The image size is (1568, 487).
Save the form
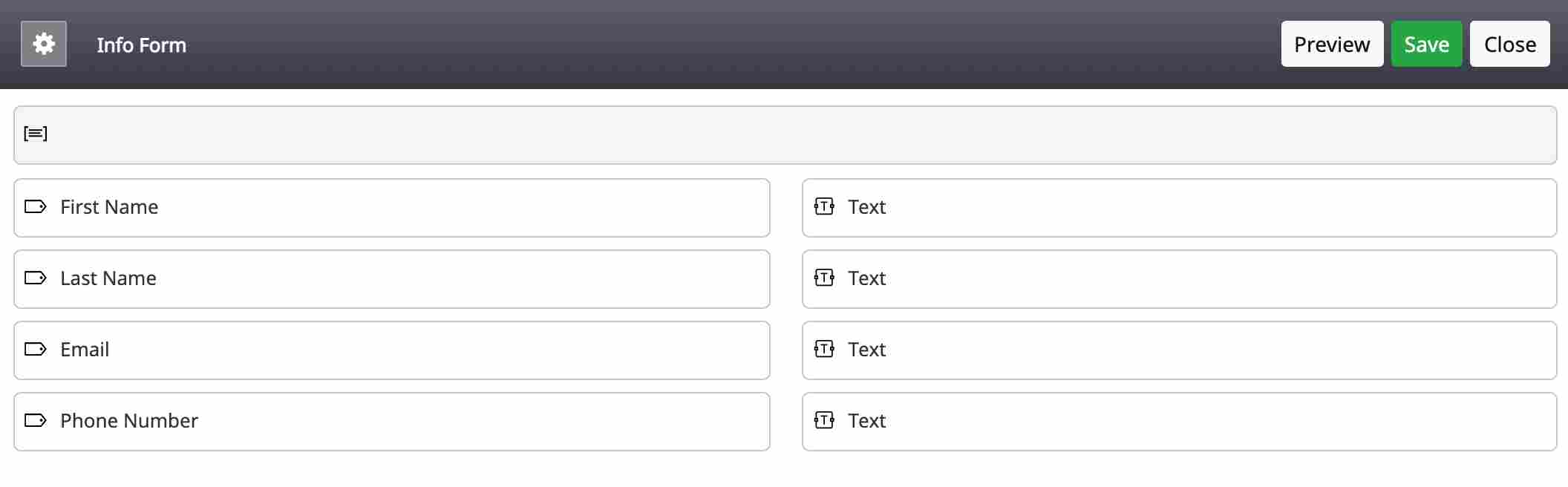[1426, 45]
